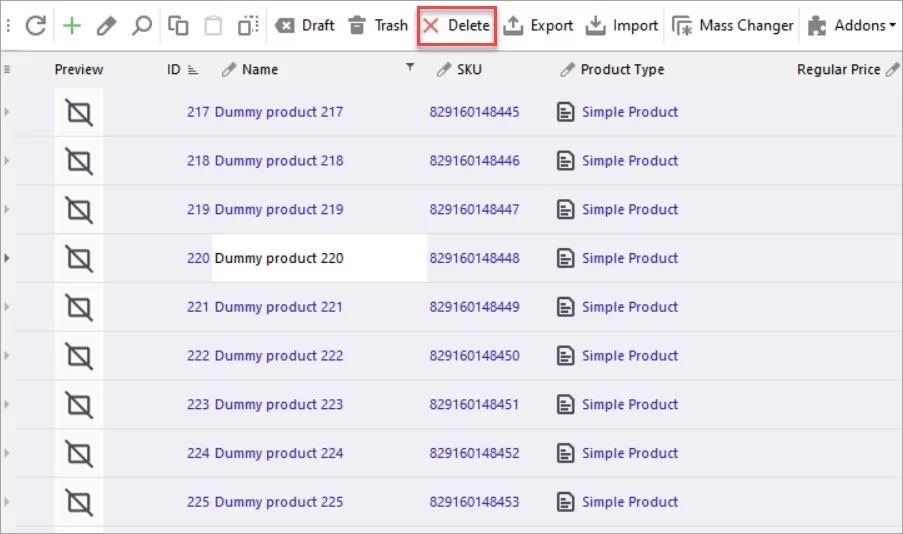The image size is (903, 534).
Task: Click the Edit pencil icon in the toolbar
Action: (x=106, y=26)
